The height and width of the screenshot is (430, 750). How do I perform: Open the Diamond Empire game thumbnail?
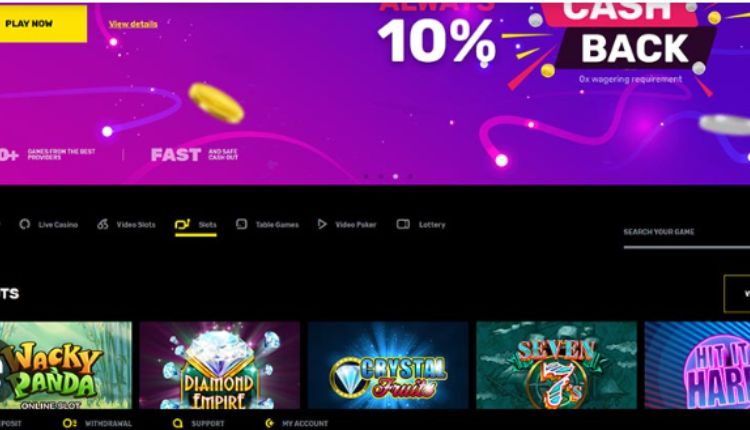(x=220, y=365)
